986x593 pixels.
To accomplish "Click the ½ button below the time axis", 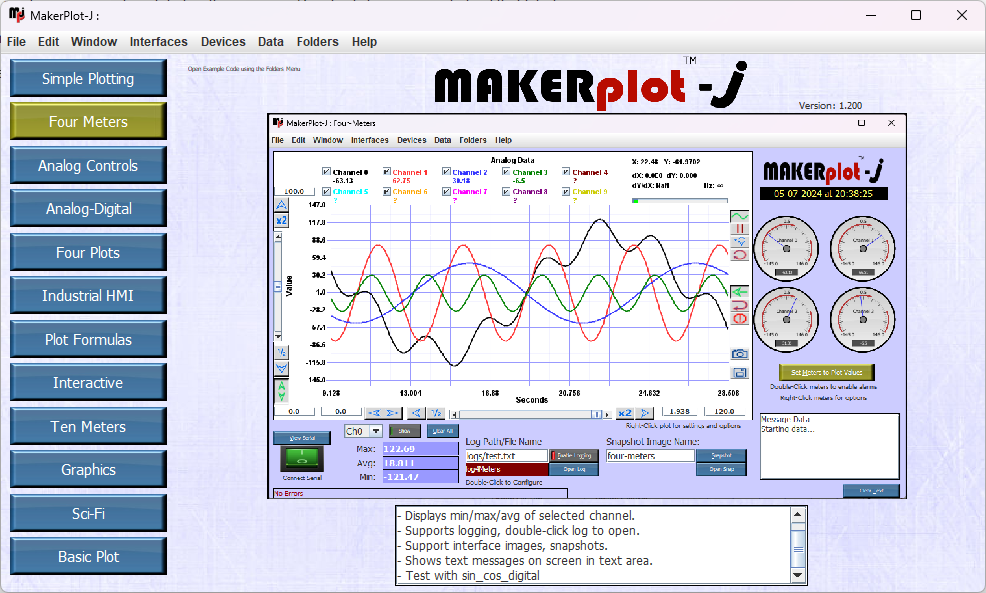I will click(x=436, y=413).
